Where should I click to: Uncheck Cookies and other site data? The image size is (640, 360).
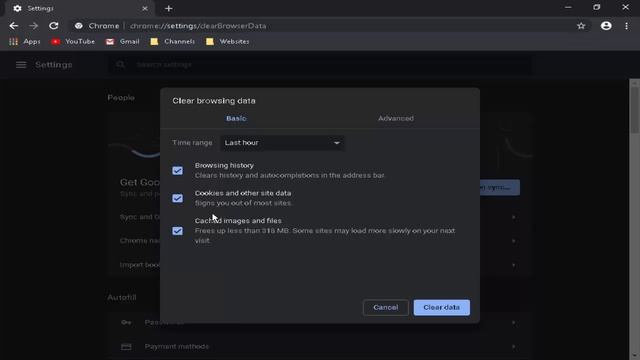pyautogui.click(x=178, y=198)
